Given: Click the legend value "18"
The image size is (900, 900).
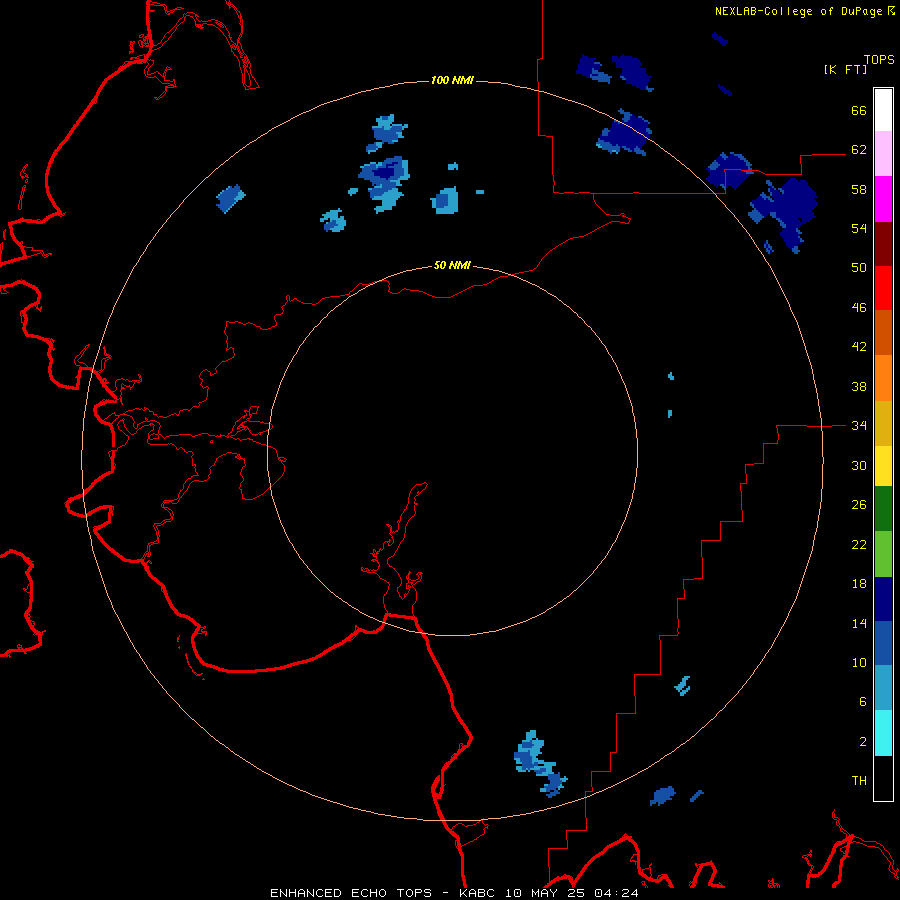Looking at the screenshot, I should tap(859, 584).
